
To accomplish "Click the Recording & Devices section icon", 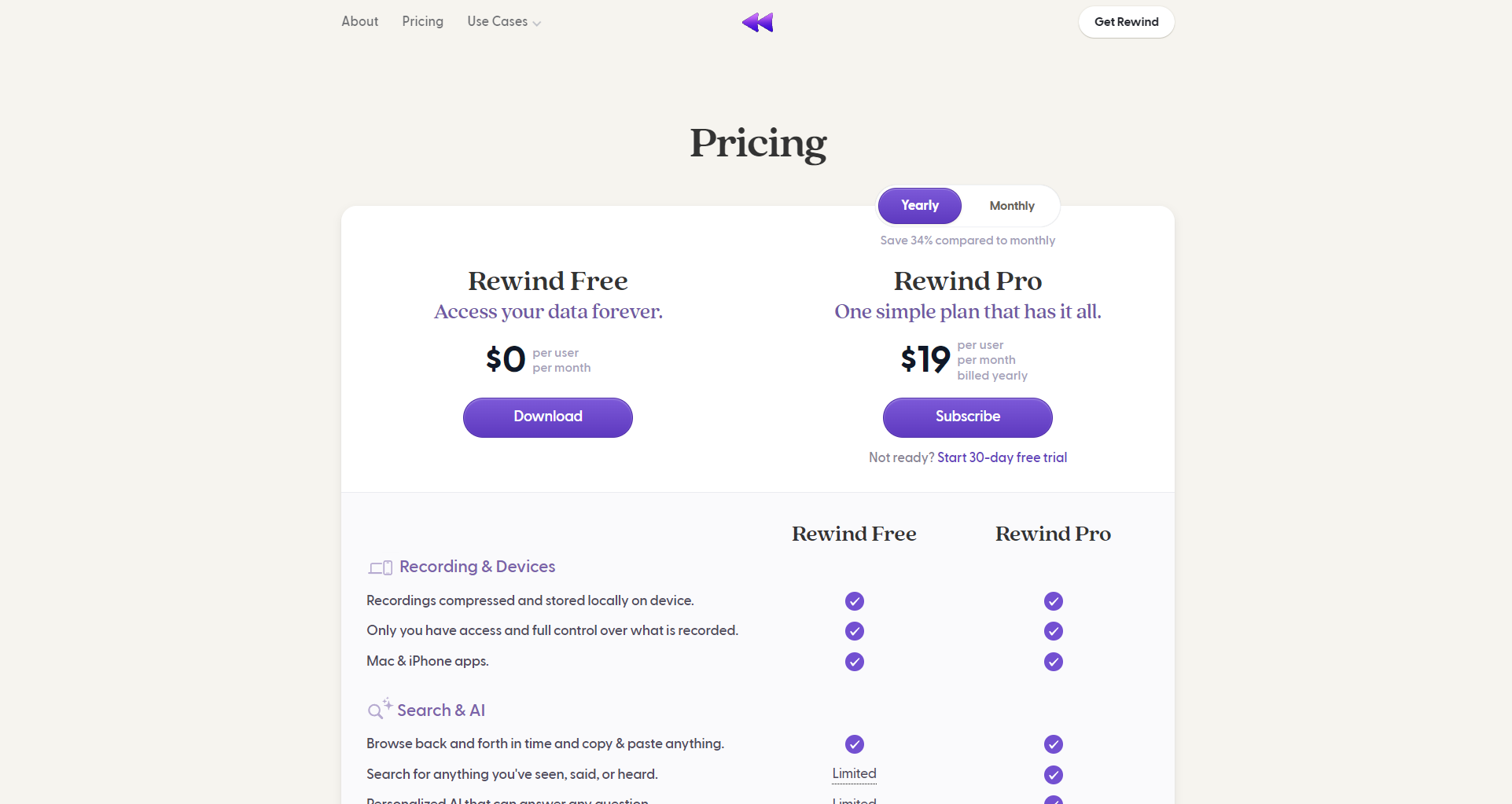I will 381,567.
